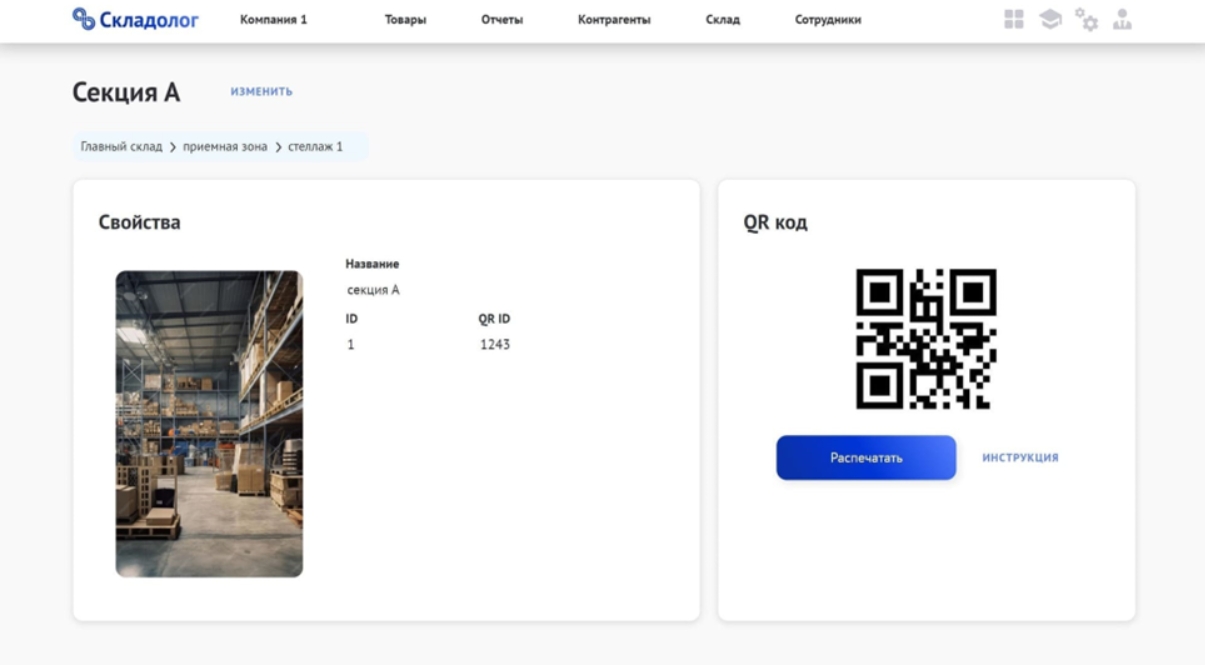
Task: Navigate to приемная зона breadcrumb
Action: 225,147
